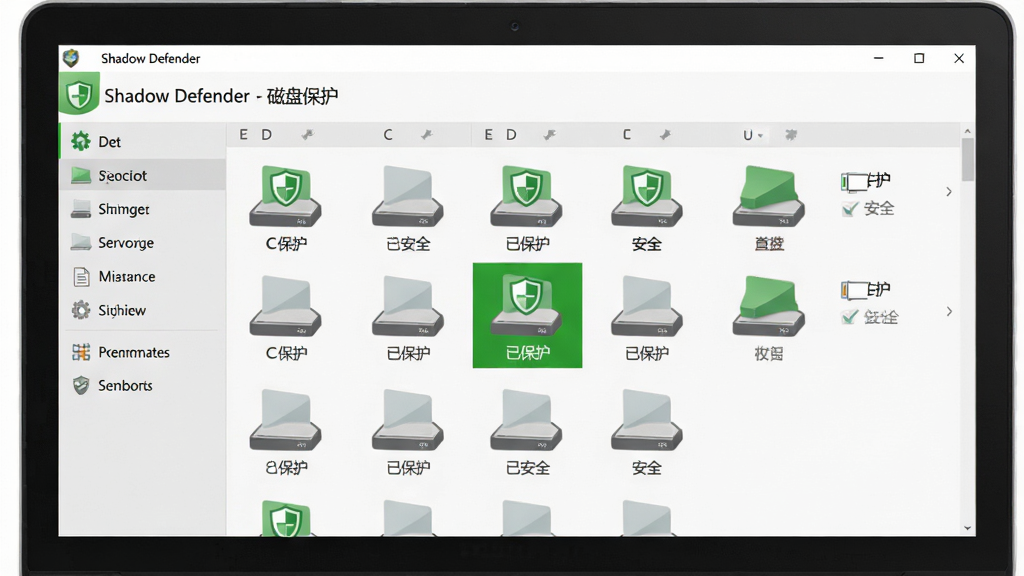Go to the Servorge sidebar section
The image size is (1024, 576).
pos(142,242)
